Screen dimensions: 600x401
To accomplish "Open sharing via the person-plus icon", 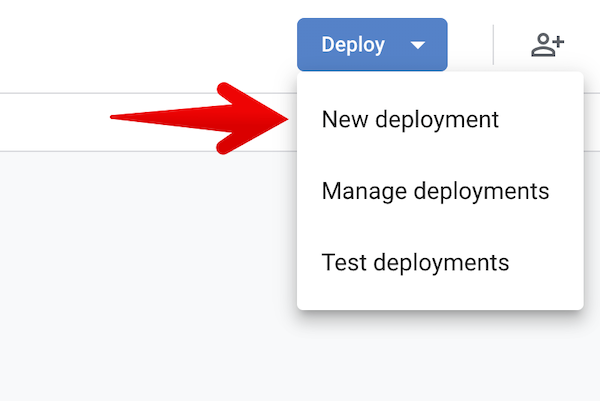I will [x=547, y=45].
